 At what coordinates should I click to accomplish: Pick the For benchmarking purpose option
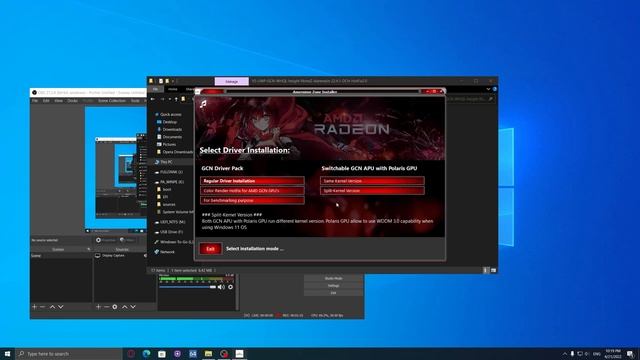[252, 200]
